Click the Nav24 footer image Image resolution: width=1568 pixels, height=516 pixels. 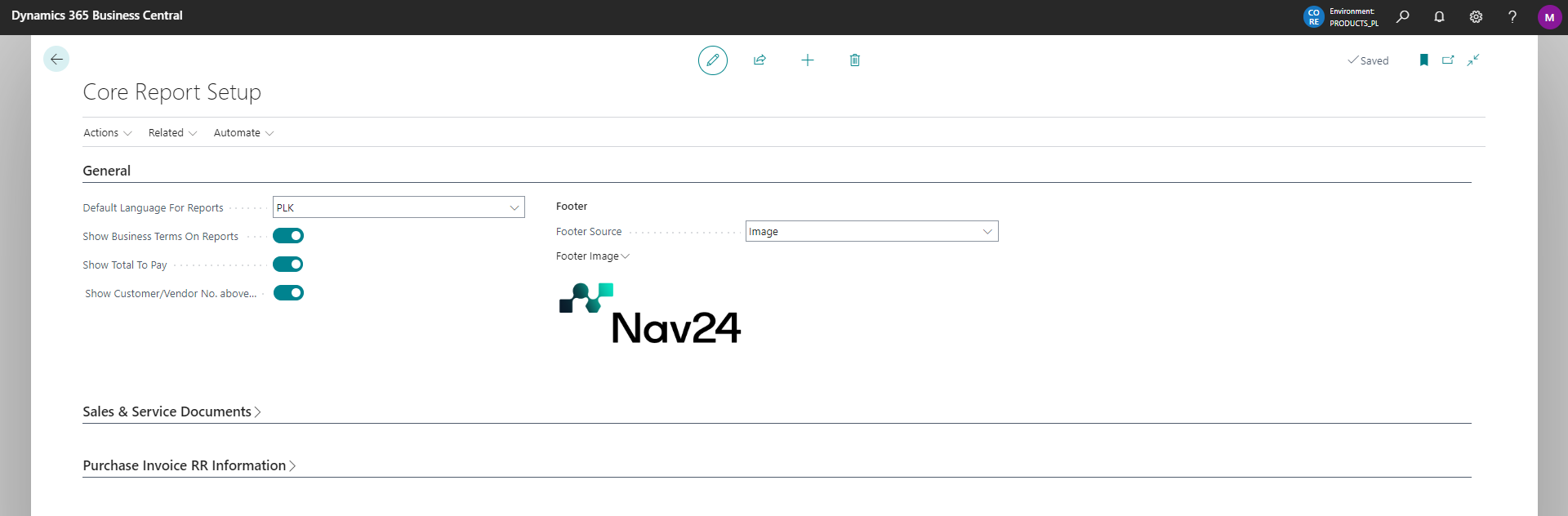click(x=649, y=314)
